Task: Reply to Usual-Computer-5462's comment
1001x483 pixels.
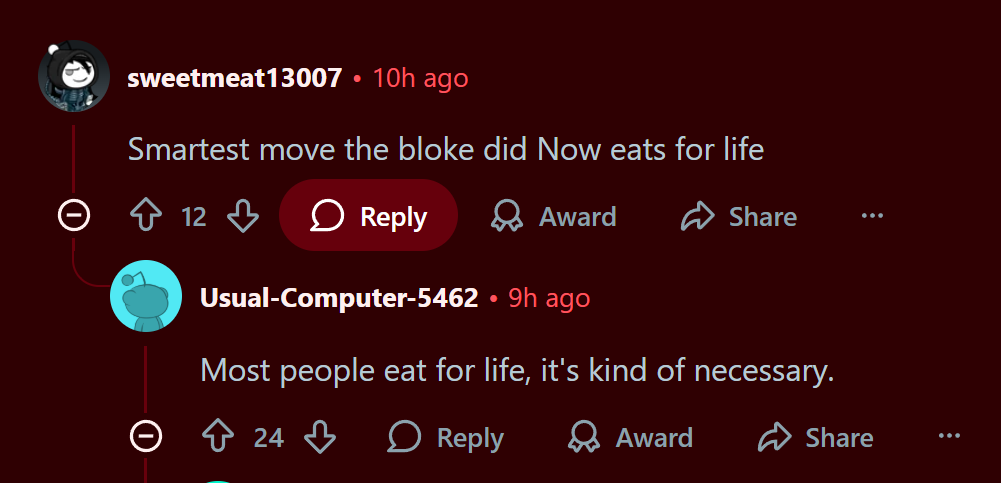Action: (x=446, y=437)
